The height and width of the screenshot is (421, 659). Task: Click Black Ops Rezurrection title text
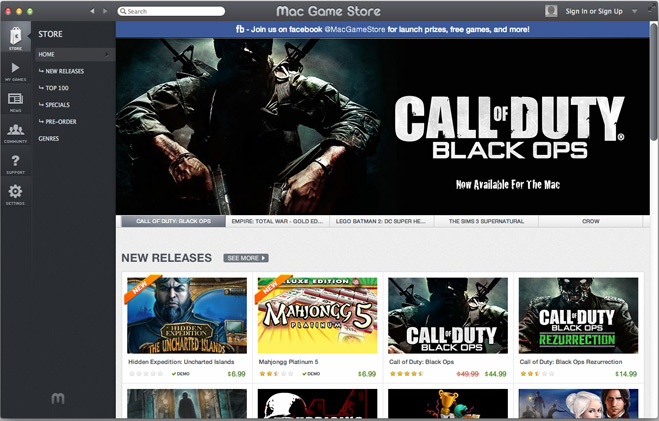pyautogui.click(x=571, y=362)
